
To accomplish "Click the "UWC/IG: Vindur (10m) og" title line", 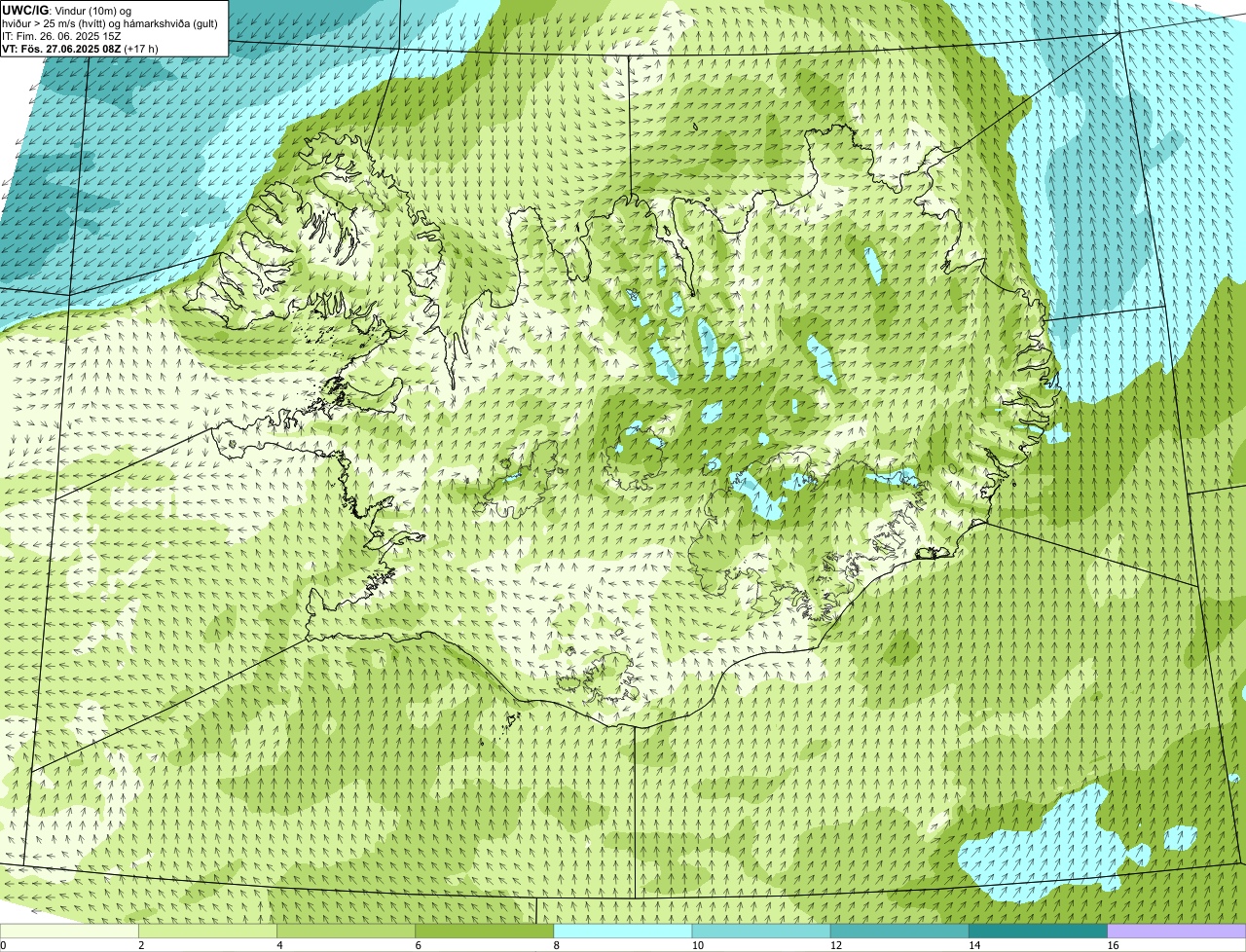I will (x=67, y=10).
